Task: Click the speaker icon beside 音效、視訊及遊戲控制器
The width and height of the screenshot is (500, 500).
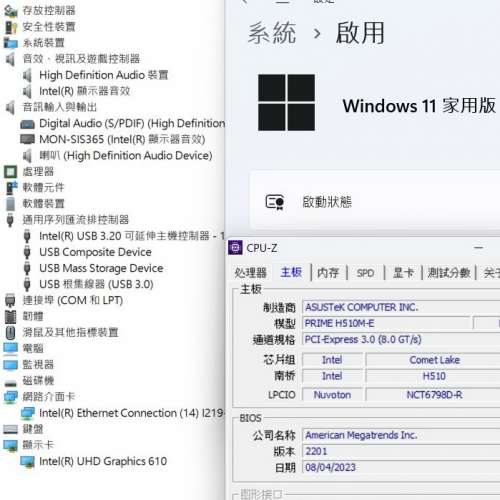Action: [11, 59]
